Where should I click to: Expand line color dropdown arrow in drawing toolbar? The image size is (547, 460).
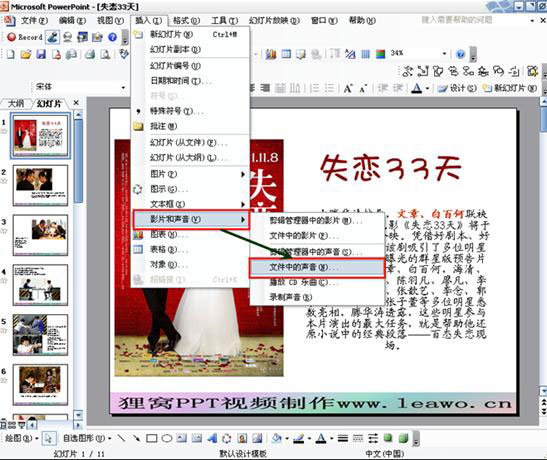coord(309,438)
